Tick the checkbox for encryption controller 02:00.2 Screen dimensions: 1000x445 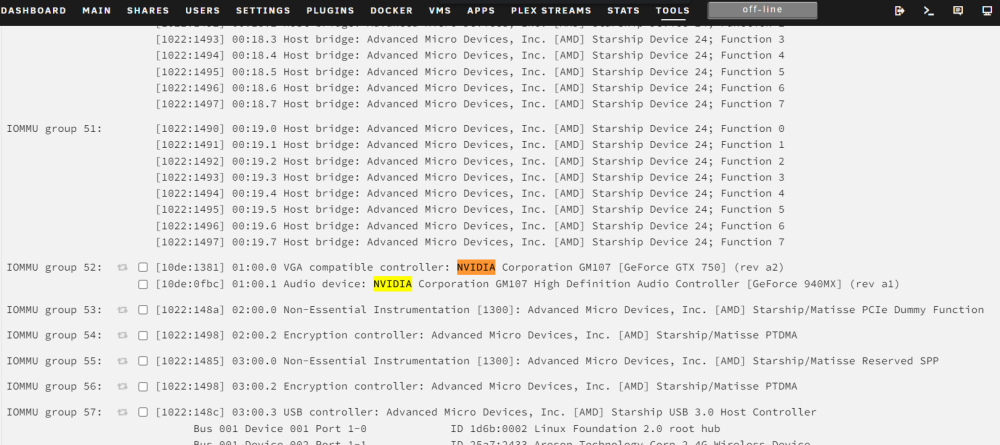[x=143, y=335]
